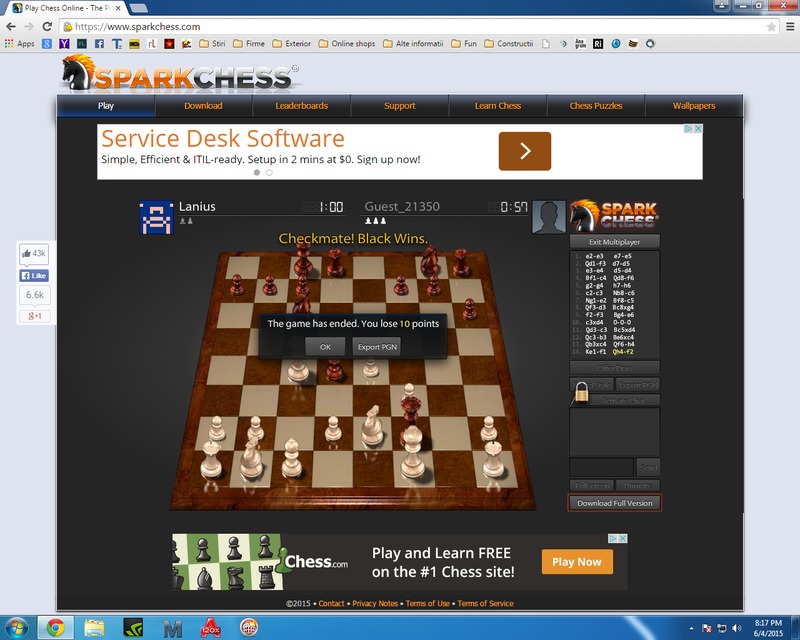Click OK in the game ended dialog
The height and width of the screenshot is (640, 800).
(326, 347)
